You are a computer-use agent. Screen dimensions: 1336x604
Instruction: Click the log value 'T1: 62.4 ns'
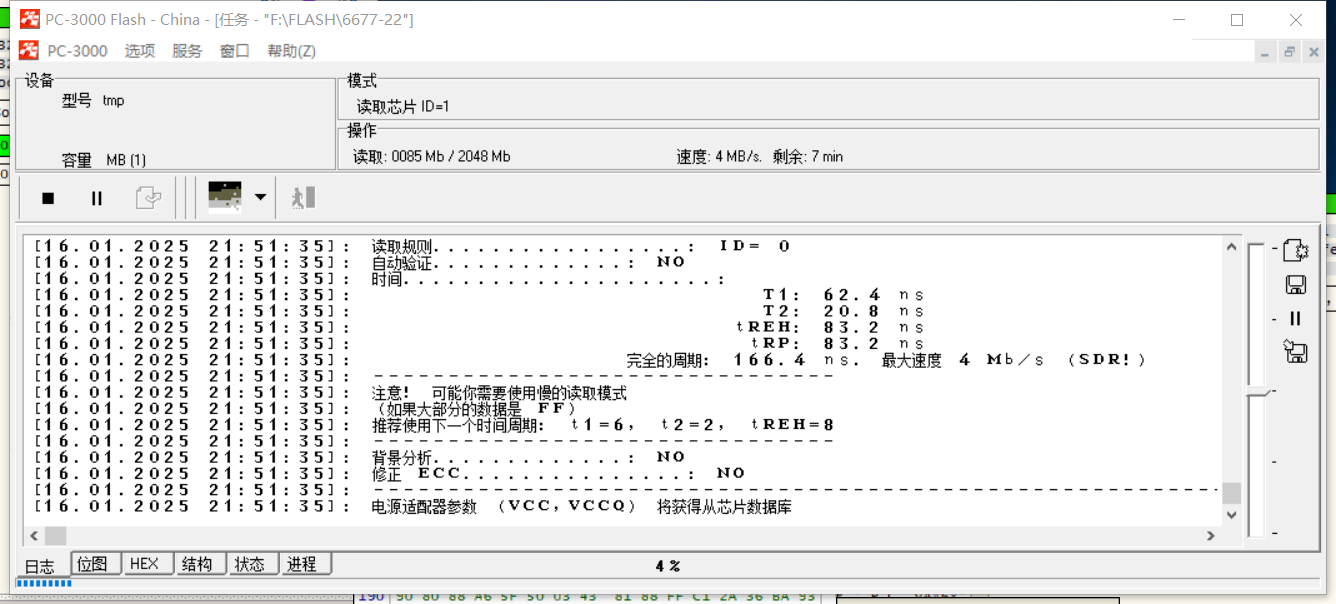[x=844, y=295]
